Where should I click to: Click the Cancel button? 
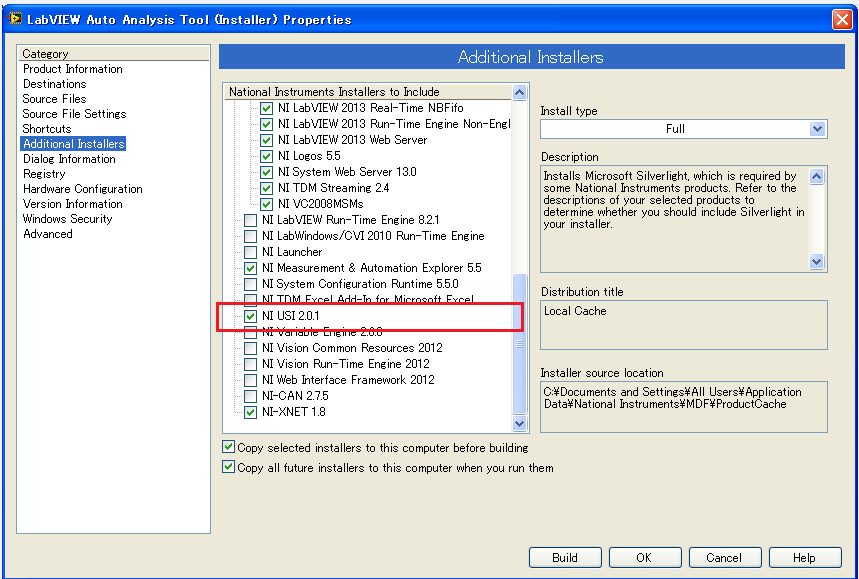[725, 558]
